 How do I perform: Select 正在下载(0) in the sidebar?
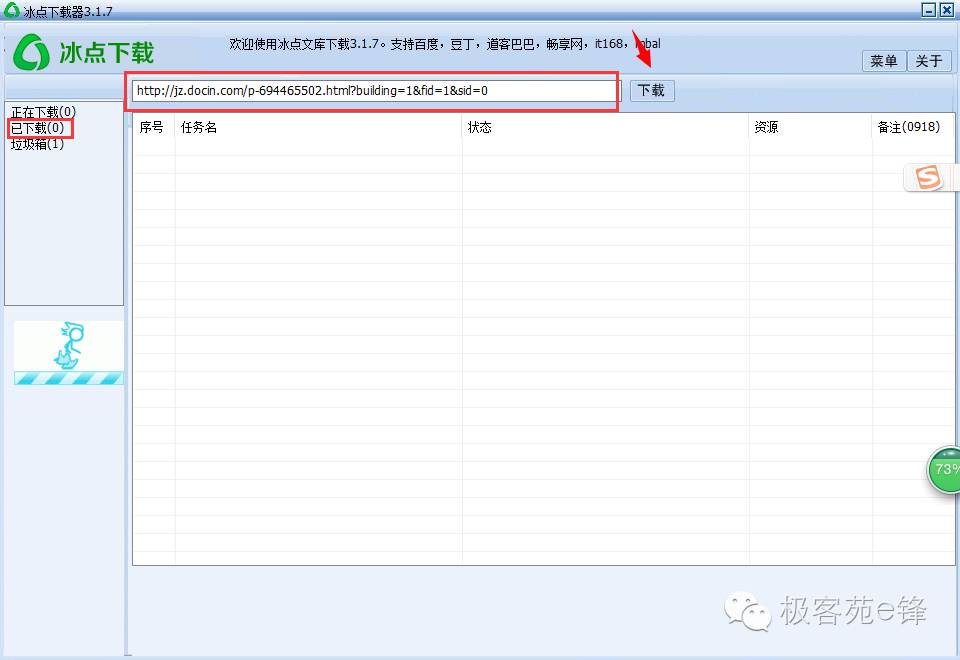pos(43,112)
